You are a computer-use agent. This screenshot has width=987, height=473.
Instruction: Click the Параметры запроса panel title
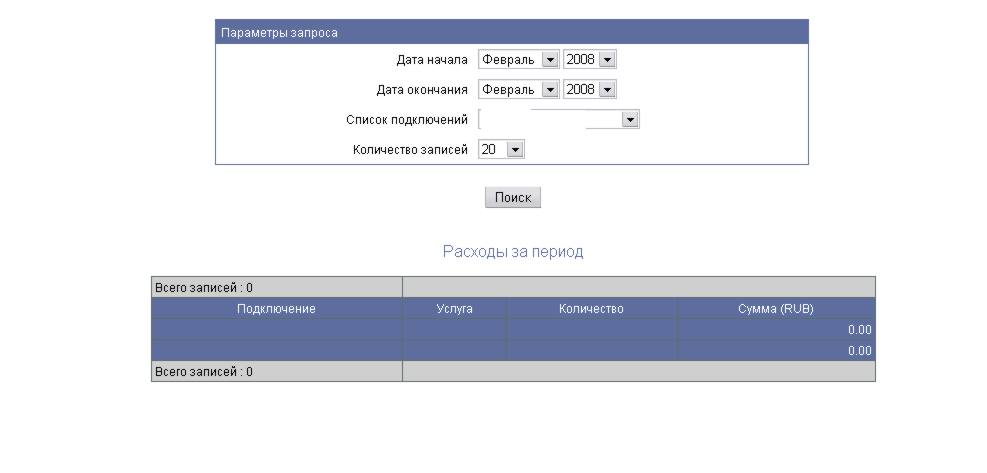click(x=279, y=33)
